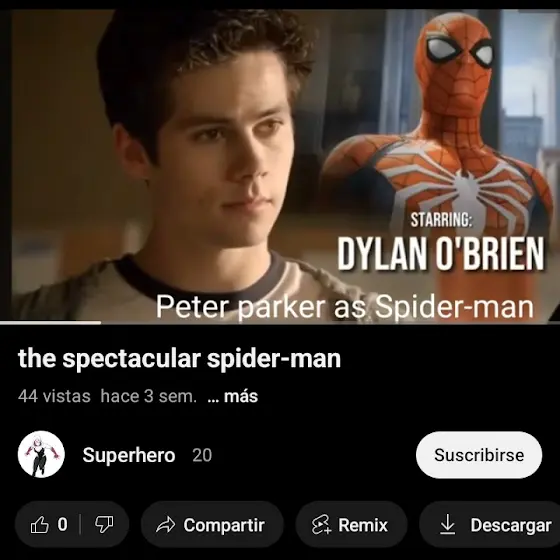
Task: Subscribe using the Suscribirse button
Action: (x=479, y=455)
